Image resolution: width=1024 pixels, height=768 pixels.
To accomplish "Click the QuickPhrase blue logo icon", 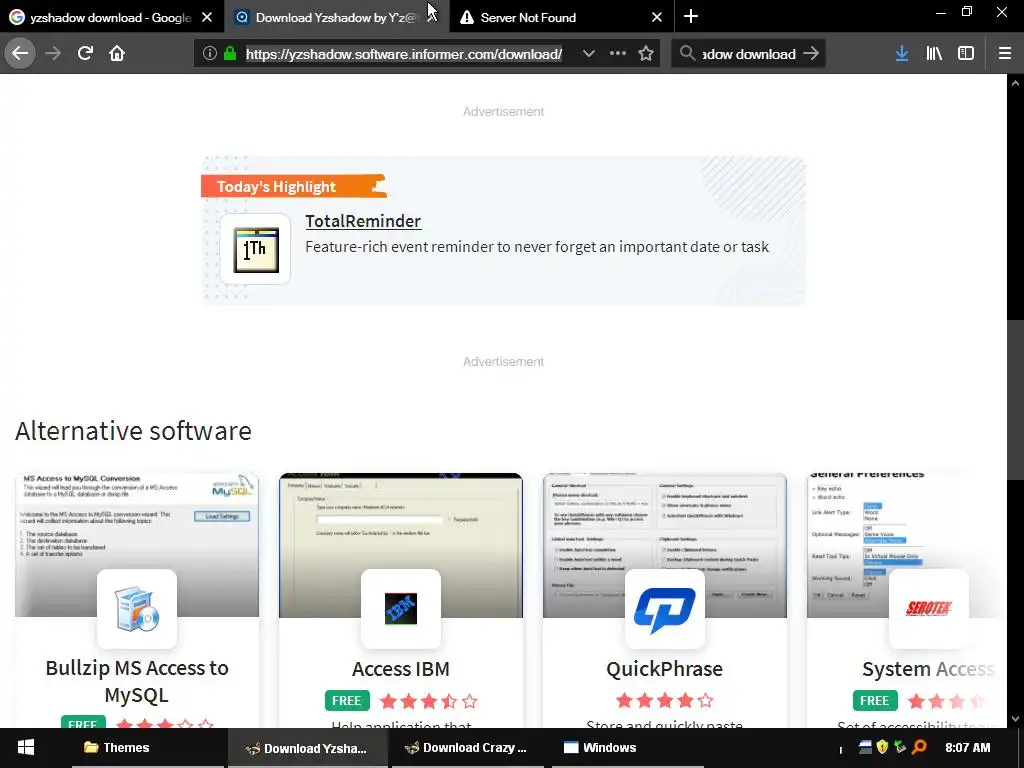I will tap(665, 609).
